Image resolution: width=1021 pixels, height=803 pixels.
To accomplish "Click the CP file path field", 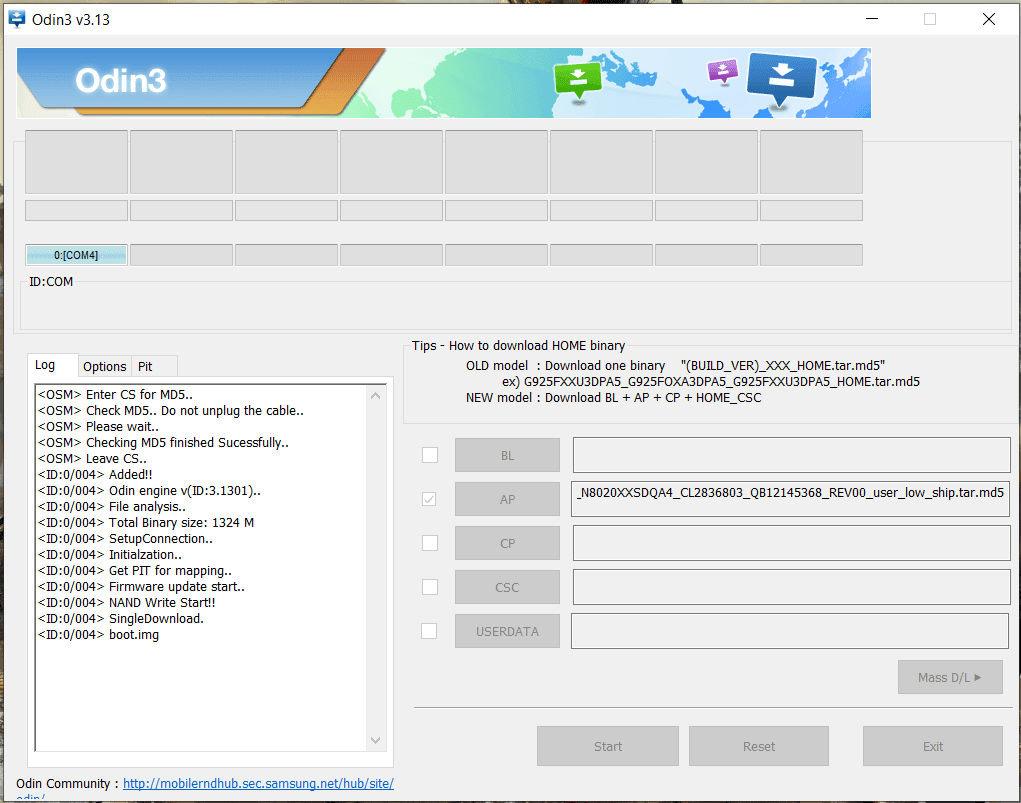I will [x=791, y=542].
